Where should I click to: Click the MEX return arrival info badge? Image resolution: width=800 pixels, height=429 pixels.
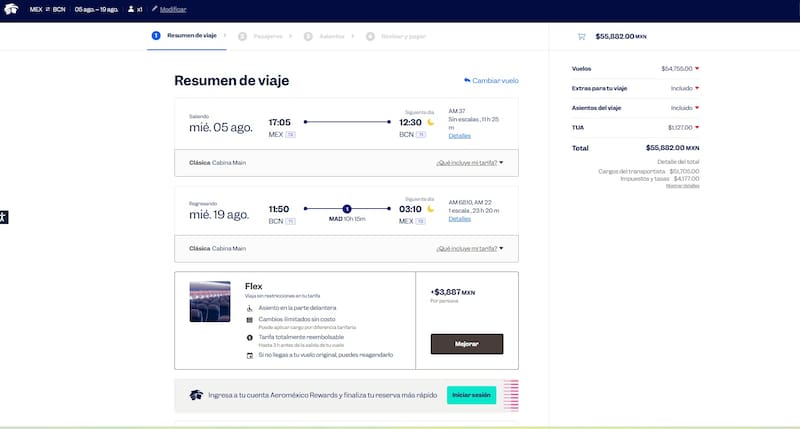coord(420,221)
